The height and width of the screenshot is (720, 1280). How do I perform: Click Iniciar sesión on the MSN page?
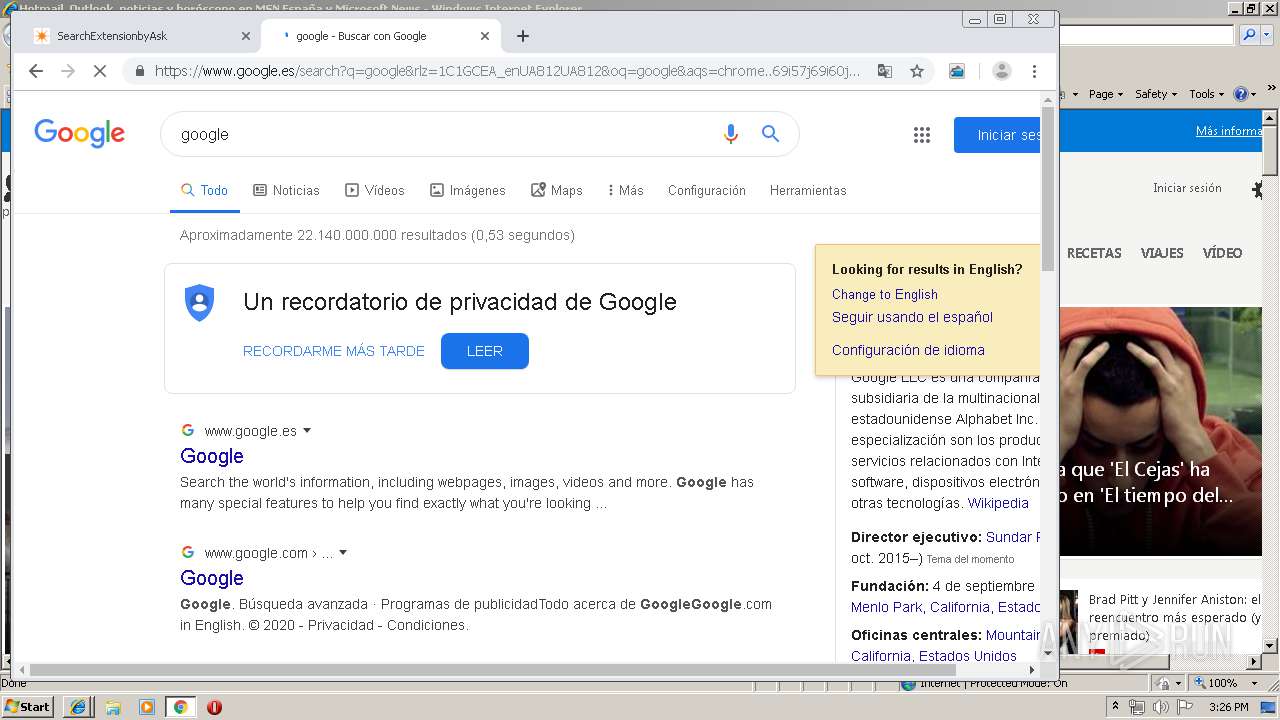[1187, 188]
